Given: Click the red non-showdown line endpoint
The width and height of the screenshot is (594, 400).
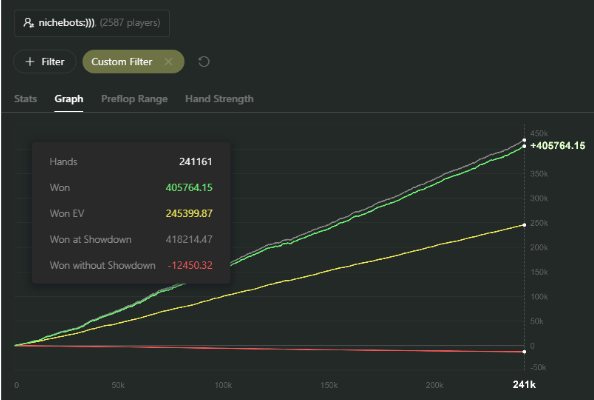Looking at the screenshot, I should [x=524, y=352].
